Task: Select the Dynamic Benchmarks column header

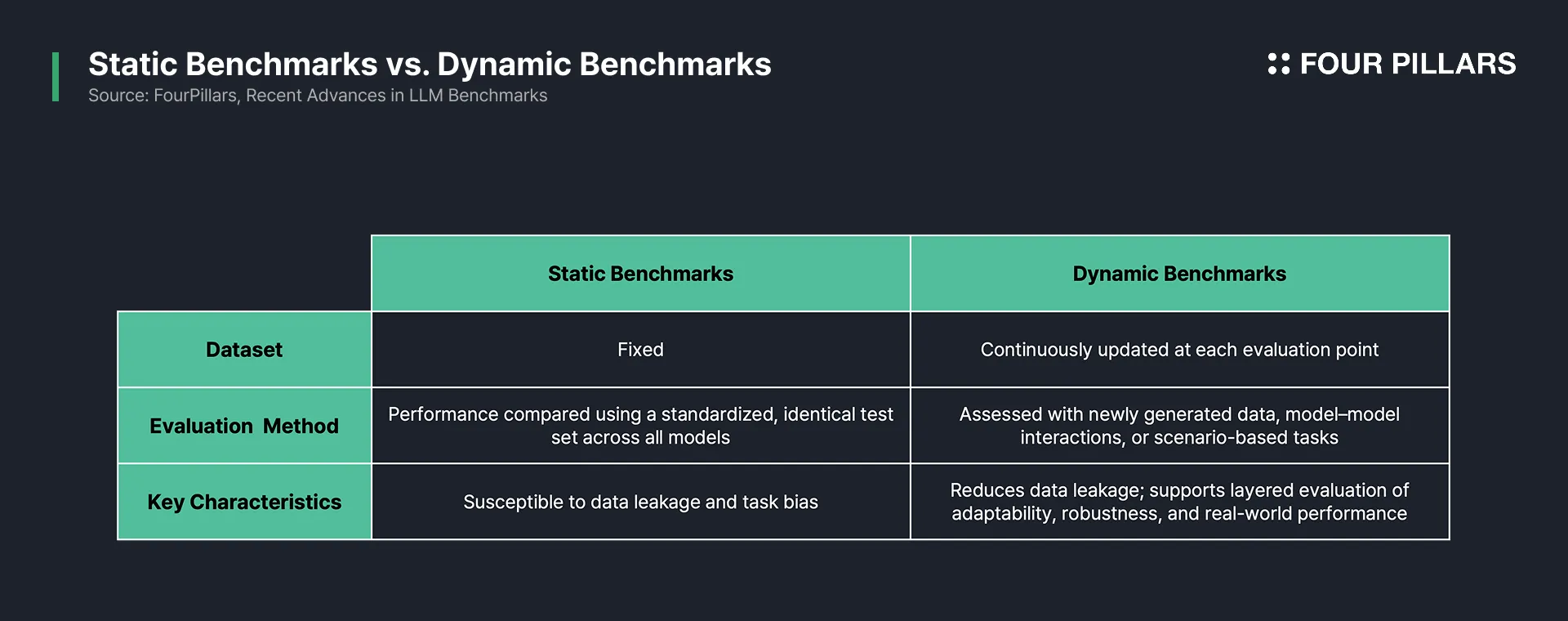Action: (1180, 274)
